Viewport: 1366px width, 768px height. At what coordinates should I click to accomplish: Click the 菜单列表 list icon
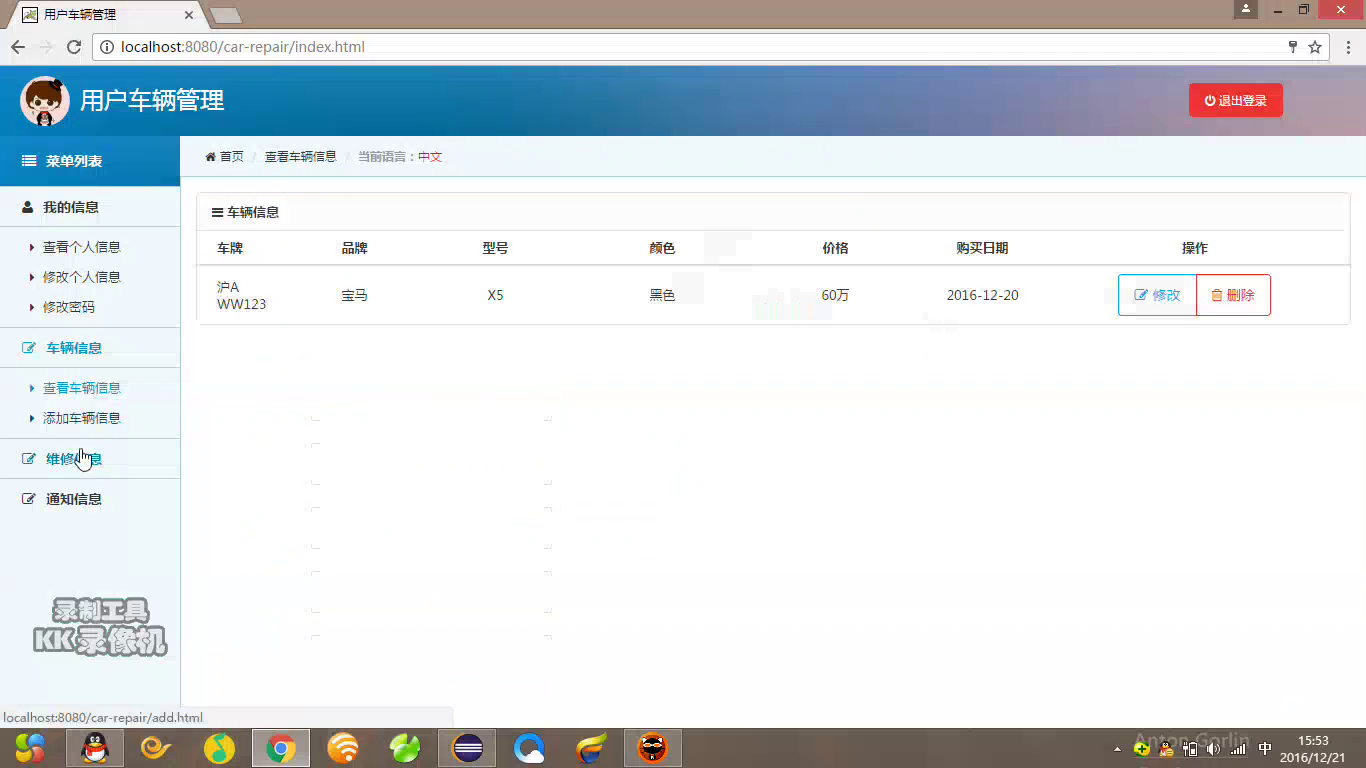(29, 161)
